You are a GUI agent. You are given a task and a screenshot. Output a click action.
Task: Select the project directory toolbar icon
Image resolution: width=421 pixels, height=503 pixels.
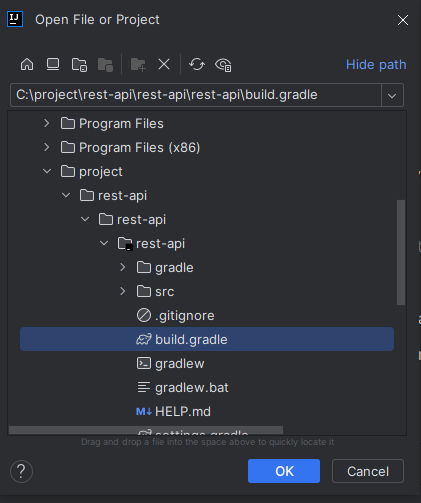[79, 64]
